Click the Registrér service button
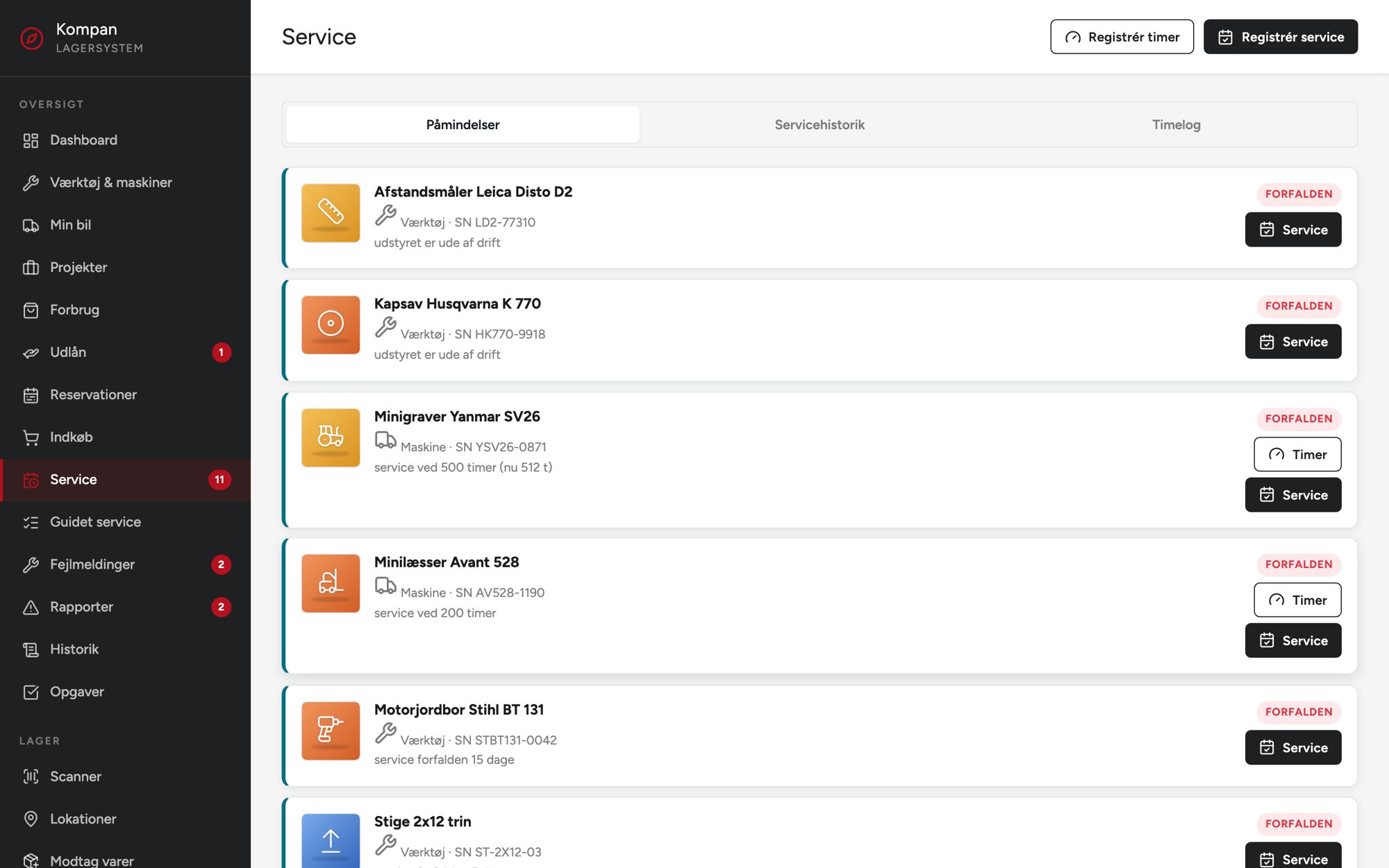Viewport: 1389px width, 868px height. pos(1281,37)
